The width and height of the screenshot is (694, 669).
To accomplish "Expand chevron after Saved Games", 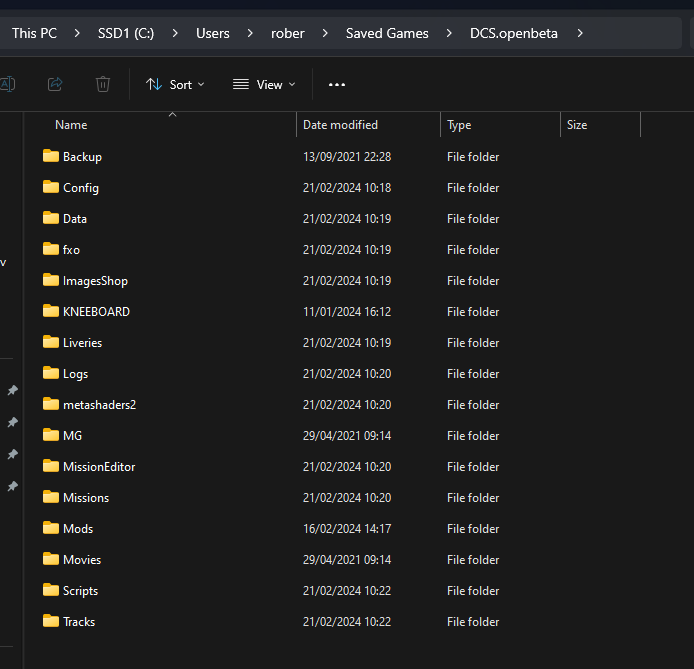I will click(449, 33).
